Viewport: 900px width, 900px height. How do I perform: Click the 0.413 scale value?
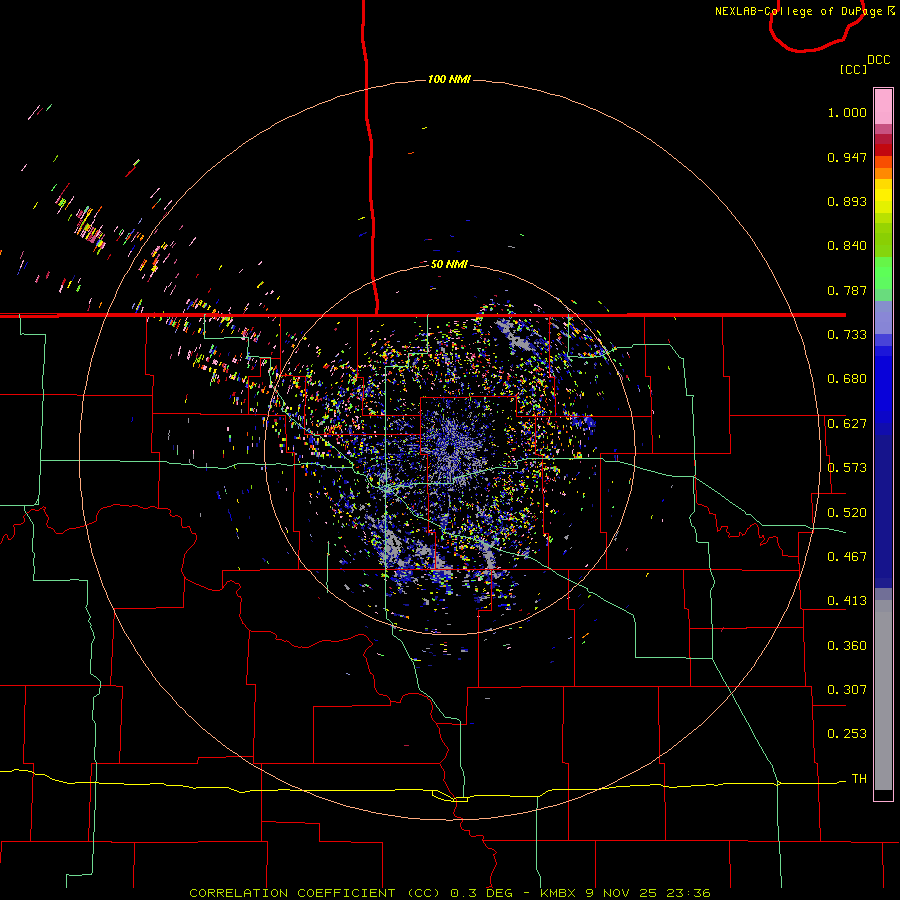(847, 601)
